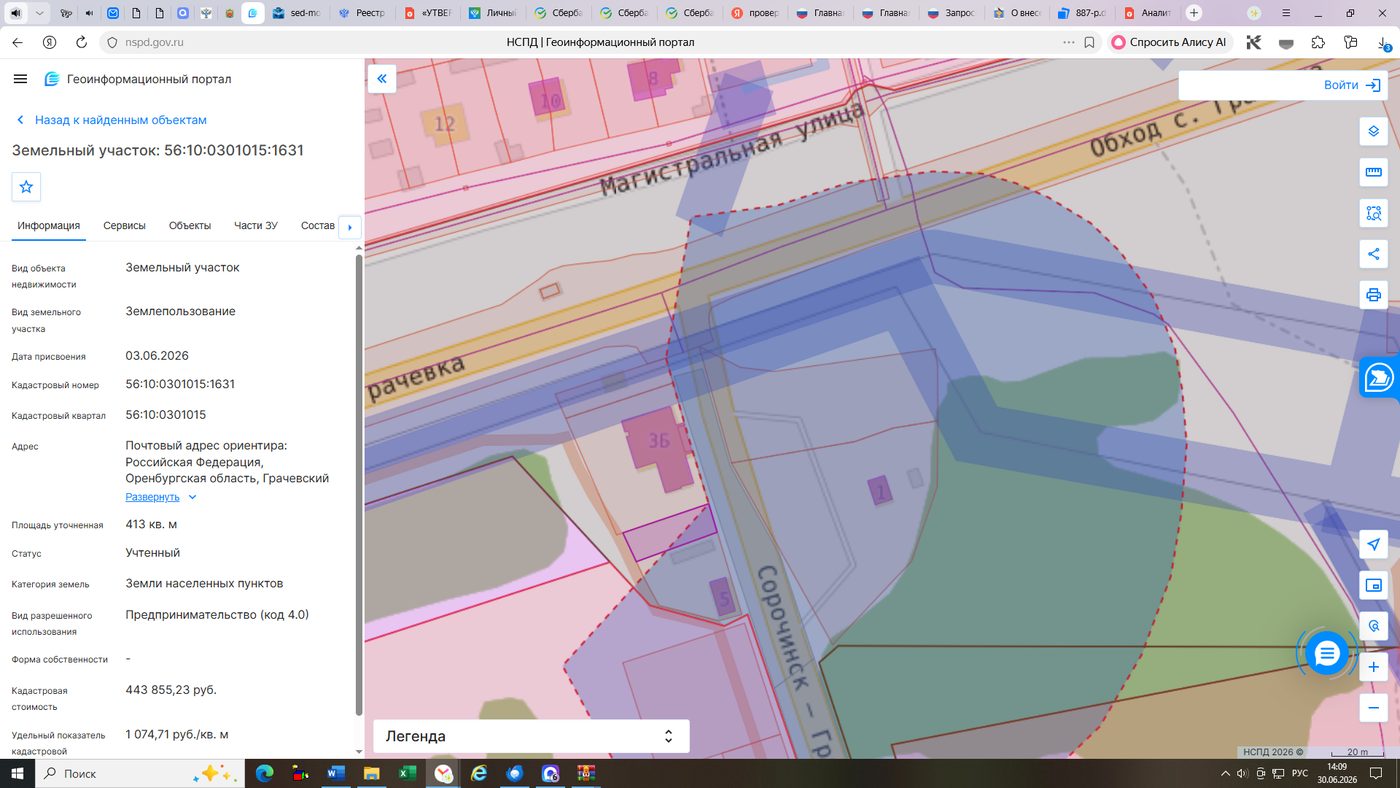
Task: Click the Войти login button
Action: [1351, 85]
